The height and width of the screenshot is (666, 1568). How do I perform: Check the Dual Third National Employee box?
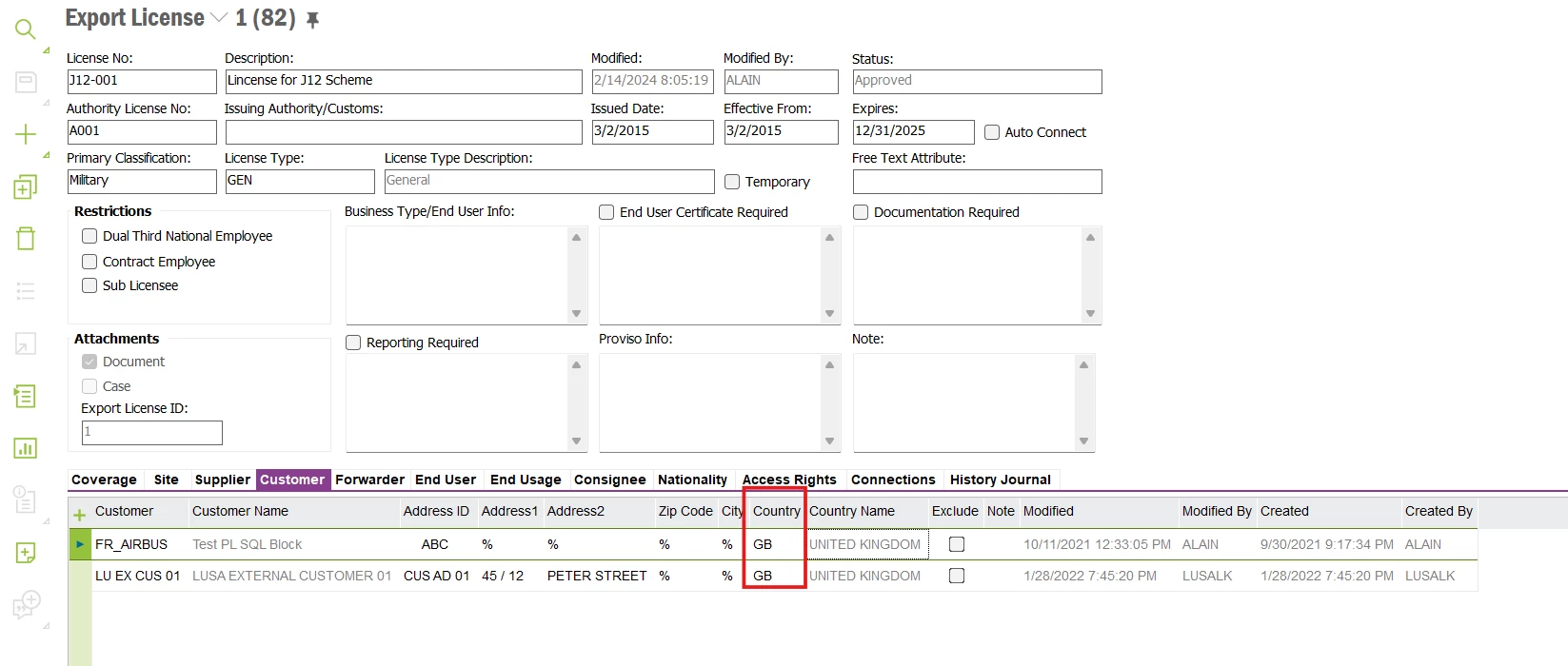(x=89, y=236)
